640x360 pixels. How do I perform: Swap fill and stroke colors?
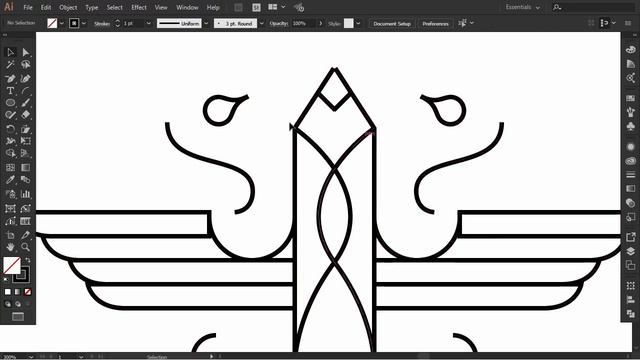coord(28,260)
